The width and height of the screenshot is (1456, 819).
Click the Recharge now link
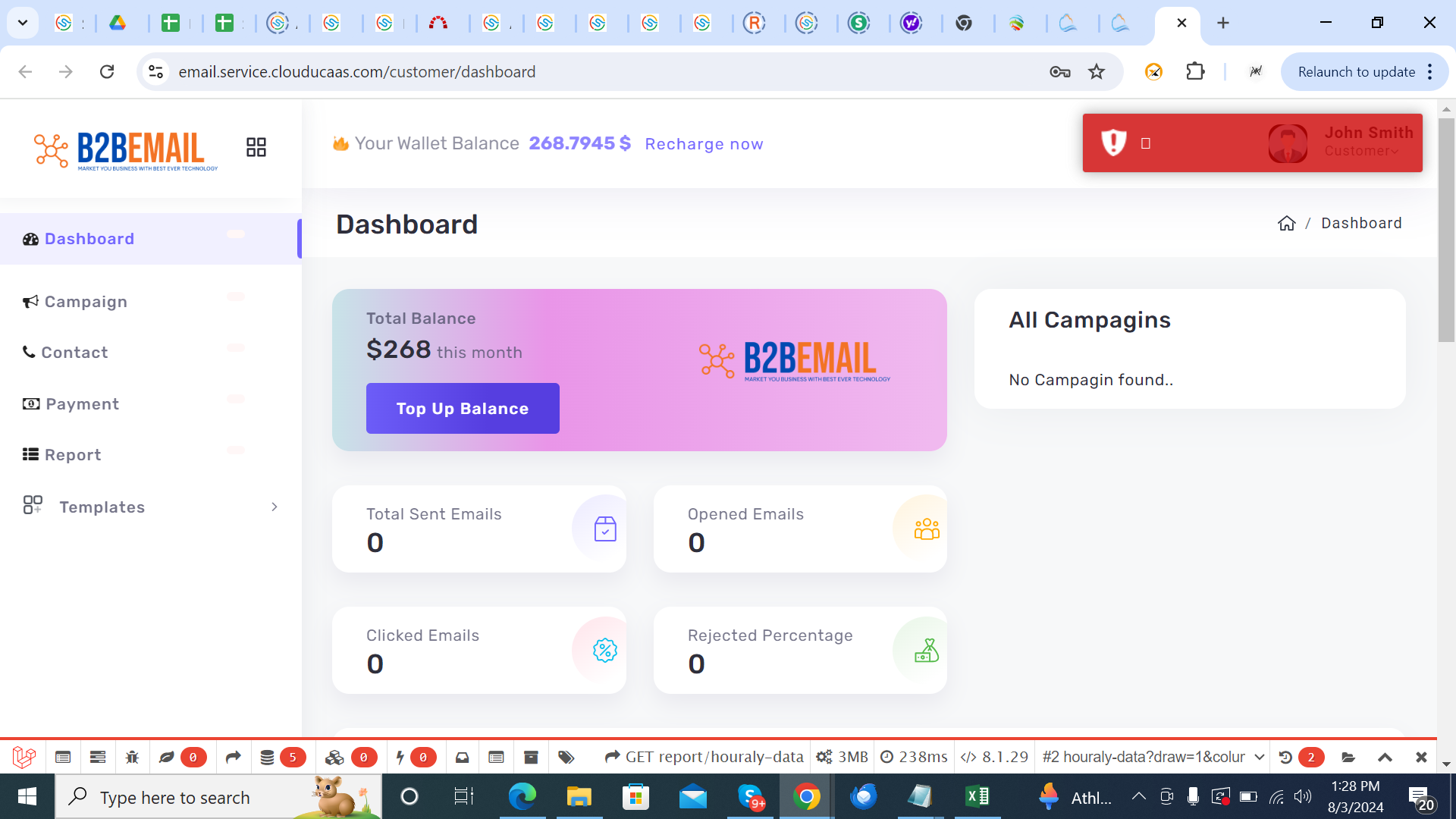[x=704, y=144]
